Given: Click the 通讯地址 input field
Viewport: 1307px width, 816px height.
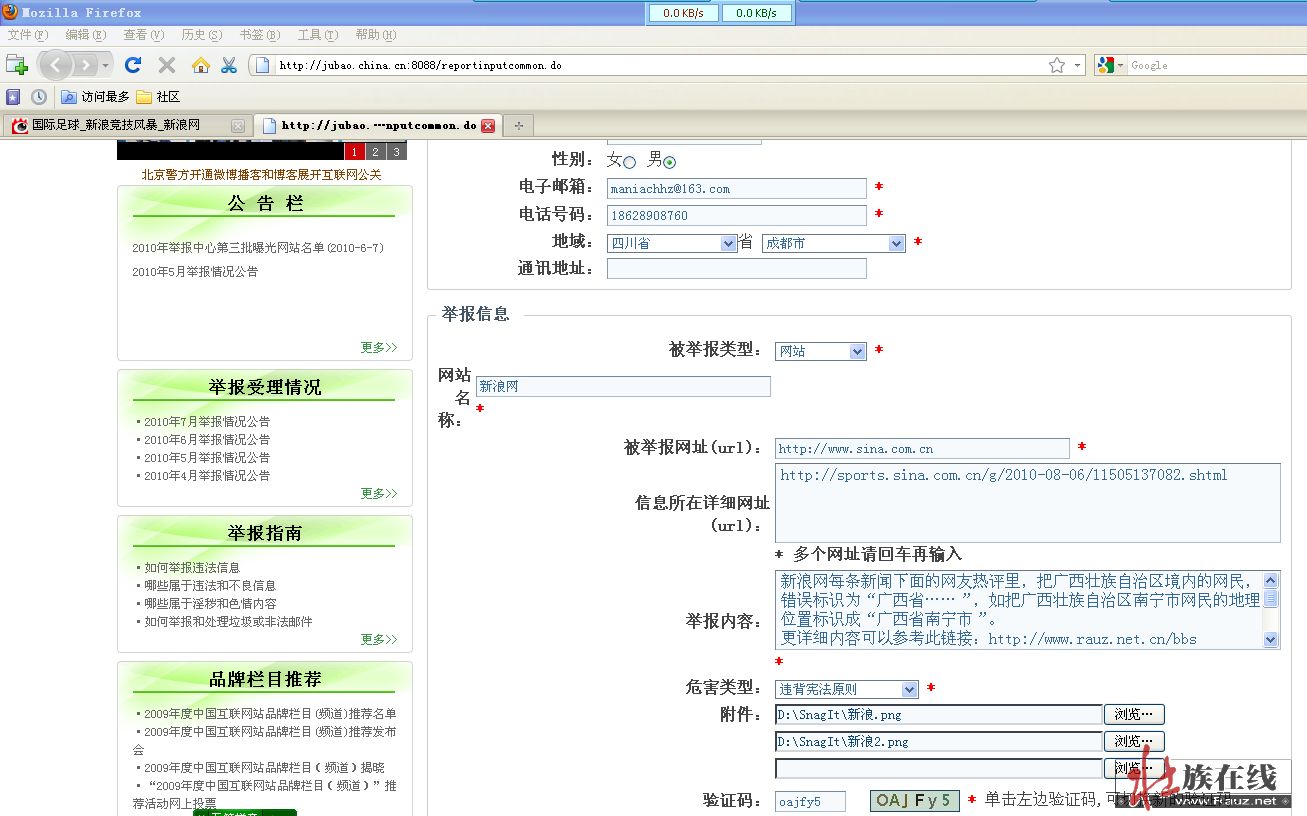Looking at the screenshot, I should click(736, 268).
